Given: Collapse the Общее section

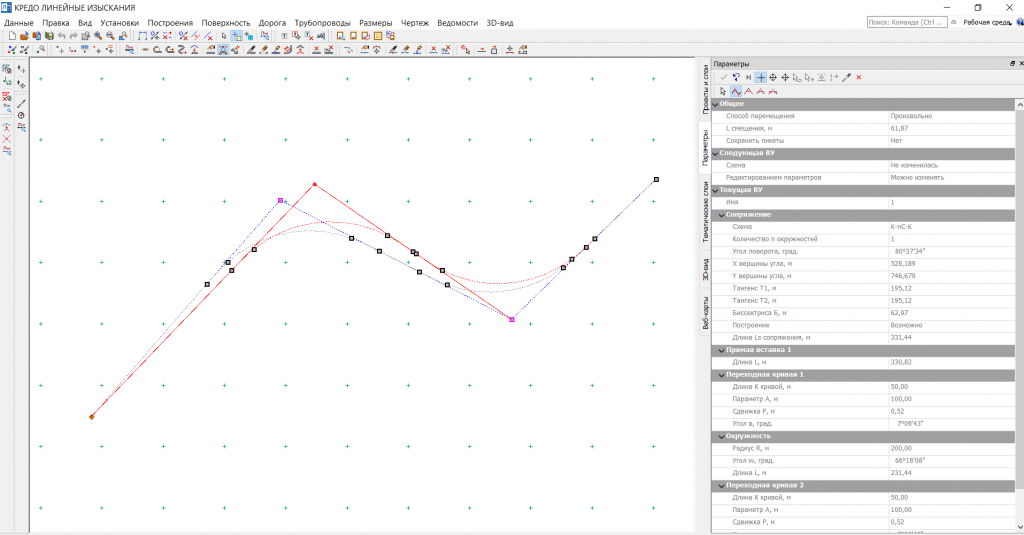Looking at the screenshot, I should [x=715, y=104].
